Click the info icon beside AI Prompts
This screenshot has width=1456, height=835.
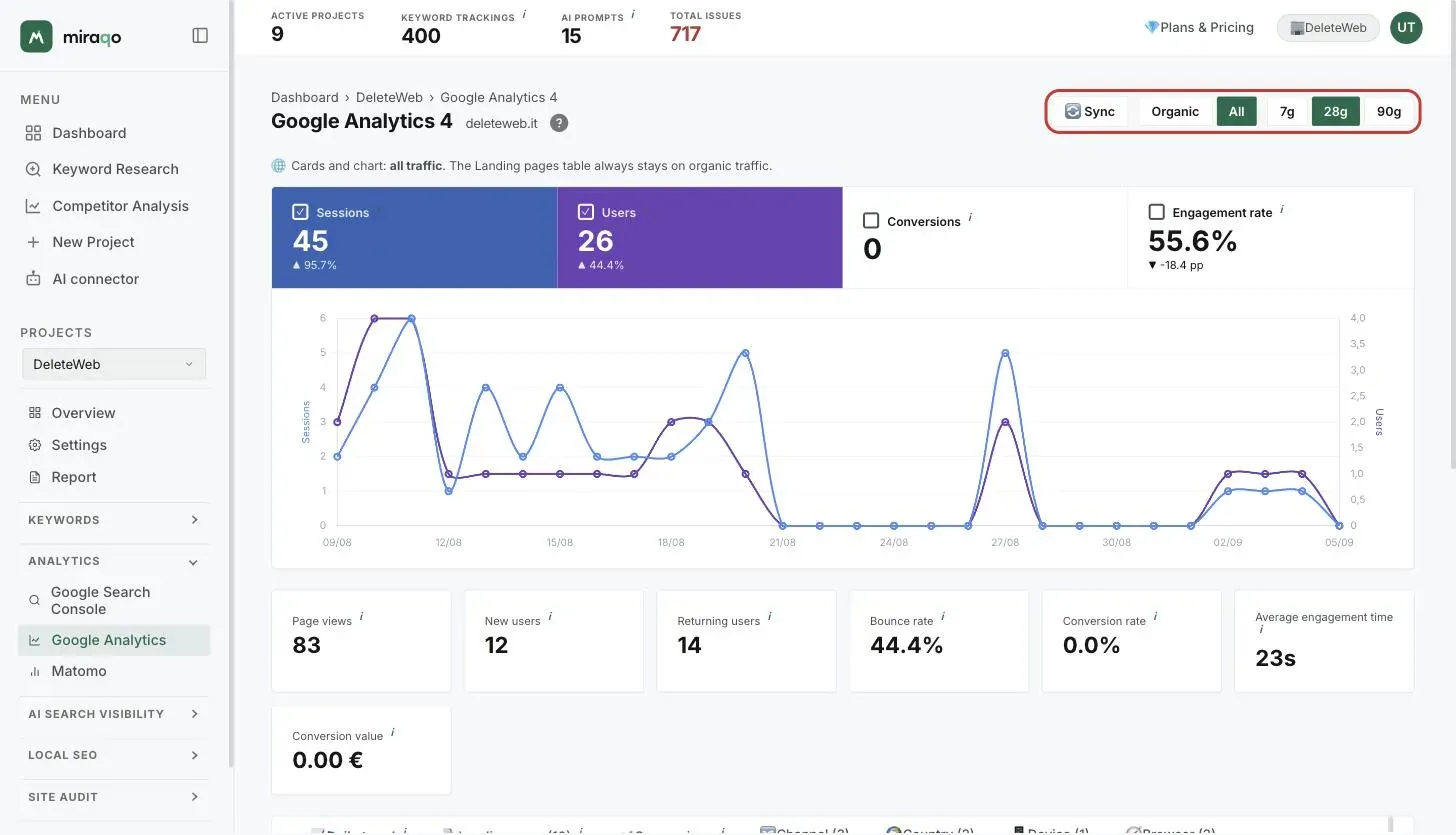[634, 15]
